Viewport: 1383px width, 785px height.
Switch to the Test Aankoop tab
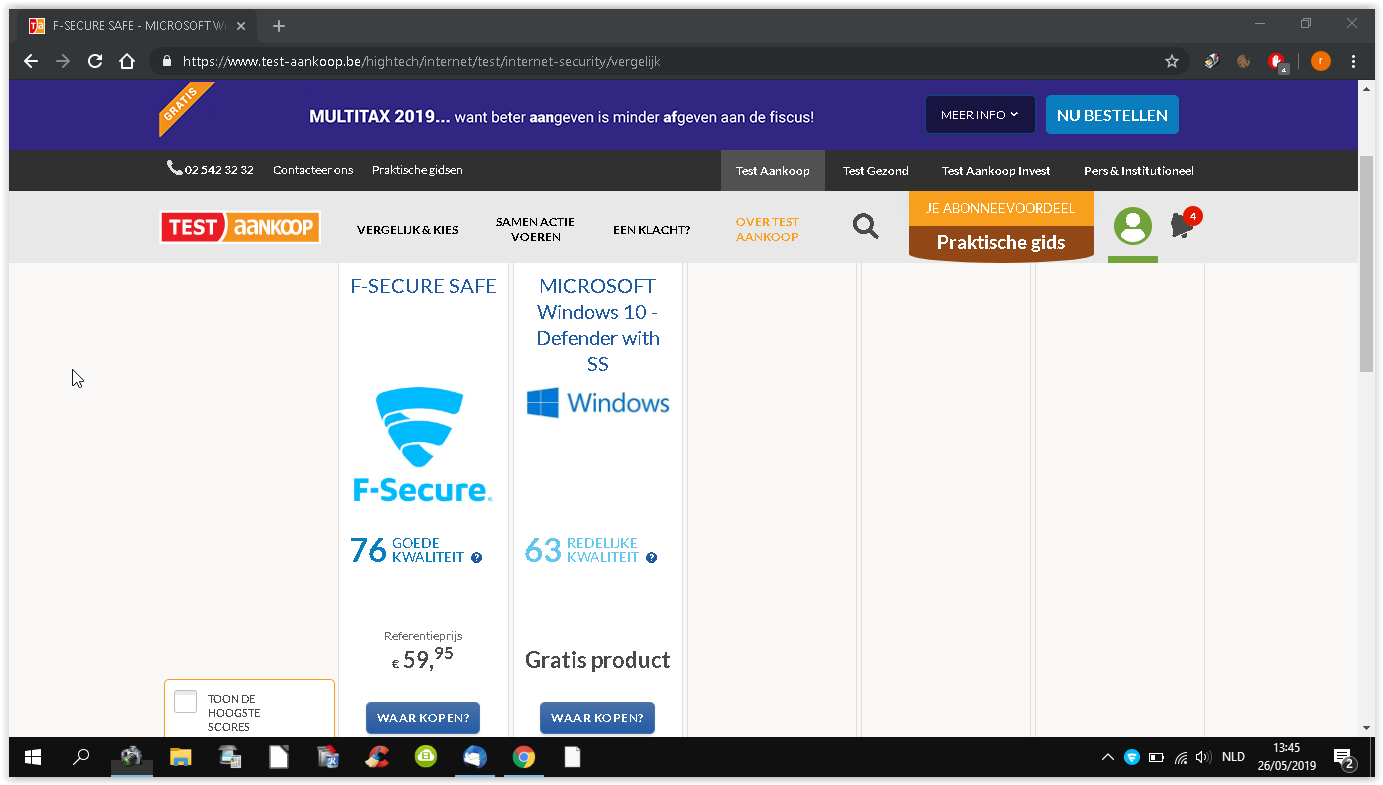[x=773, y=170]
